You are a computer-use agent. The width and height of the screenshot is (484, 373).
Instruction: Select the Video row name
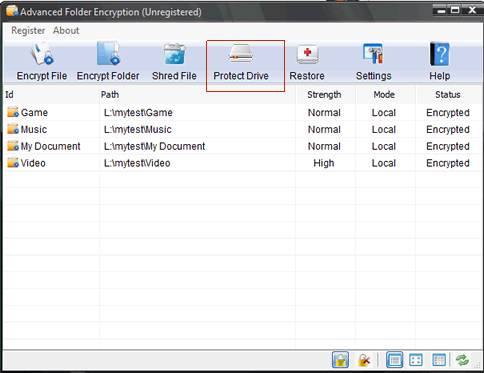(x=33, y=163)
